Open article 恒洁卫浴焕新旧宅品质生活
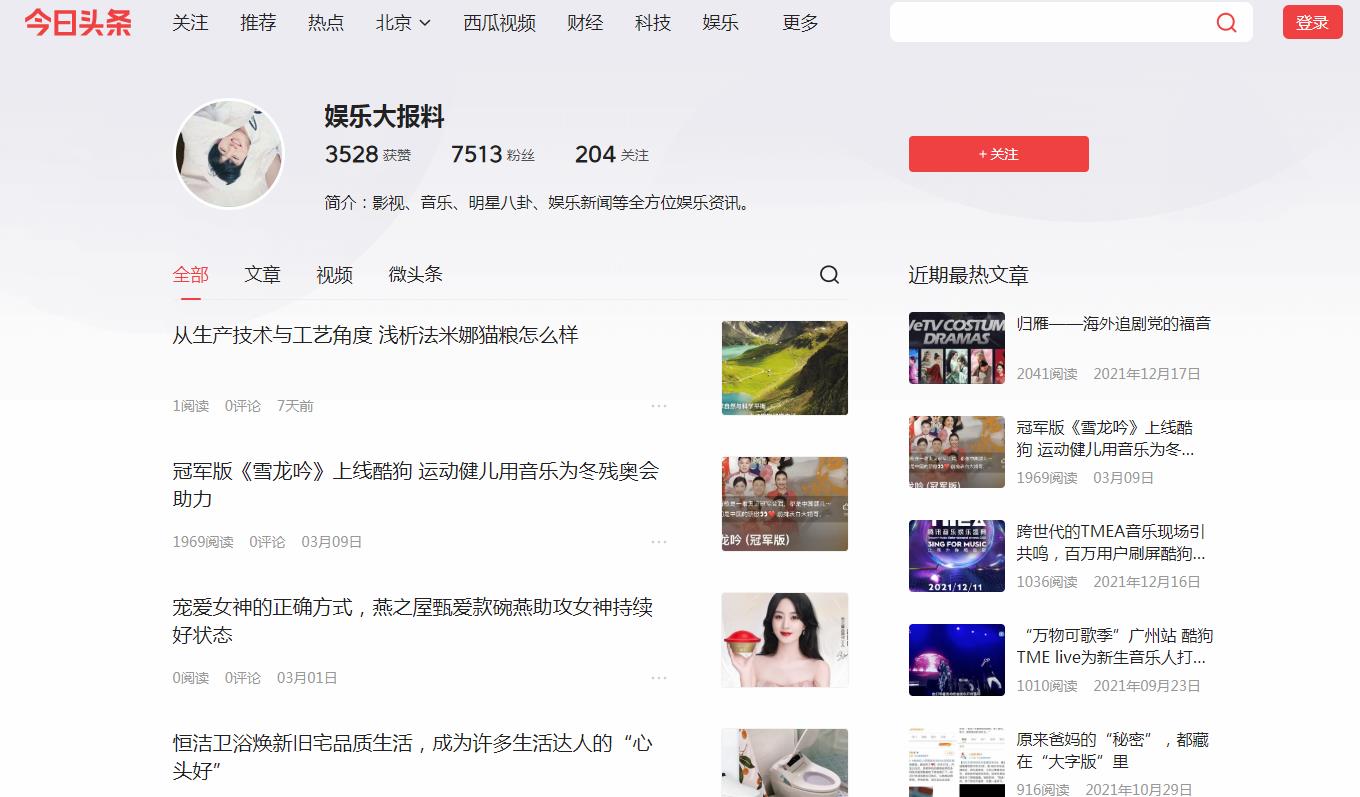This screenshot has width=1360, height=797. [x=413, y=757]
